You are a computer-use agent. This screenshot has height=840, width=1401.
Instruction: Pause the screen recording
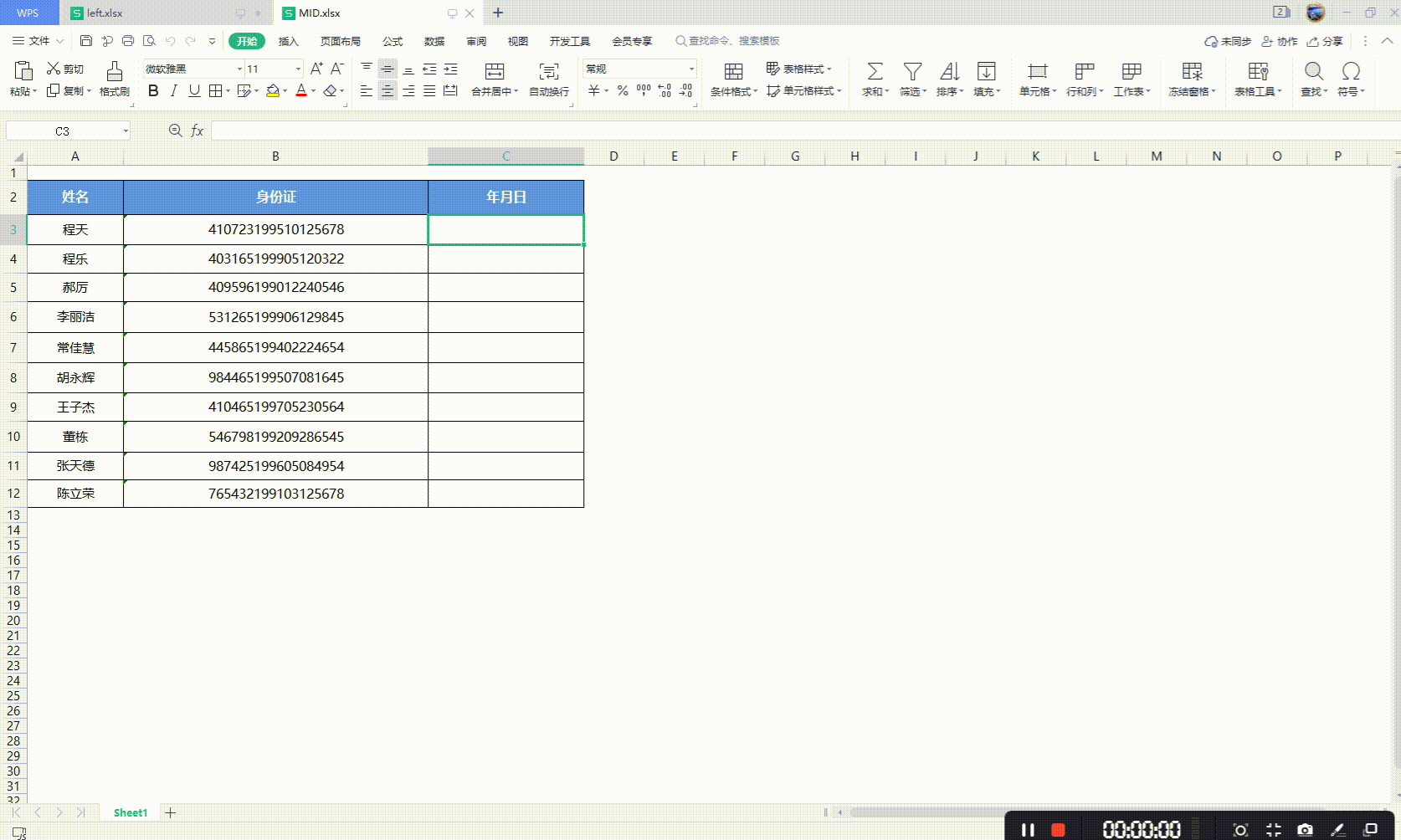(x=1028, y=829)
